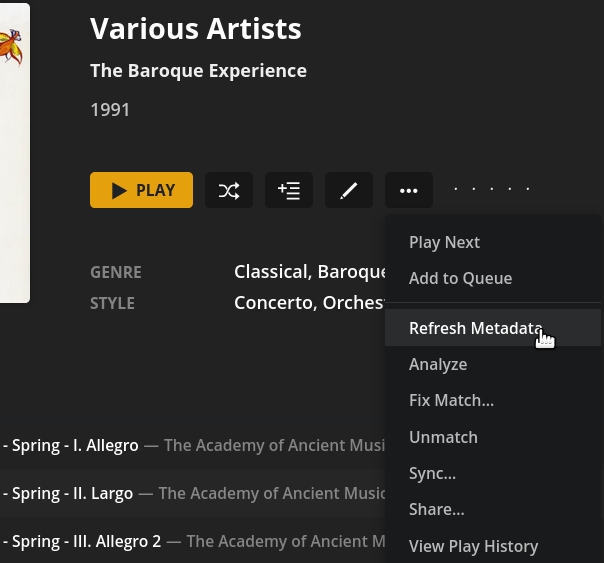
Task: Open the Sync option
Action: click(x=432, y=473)
